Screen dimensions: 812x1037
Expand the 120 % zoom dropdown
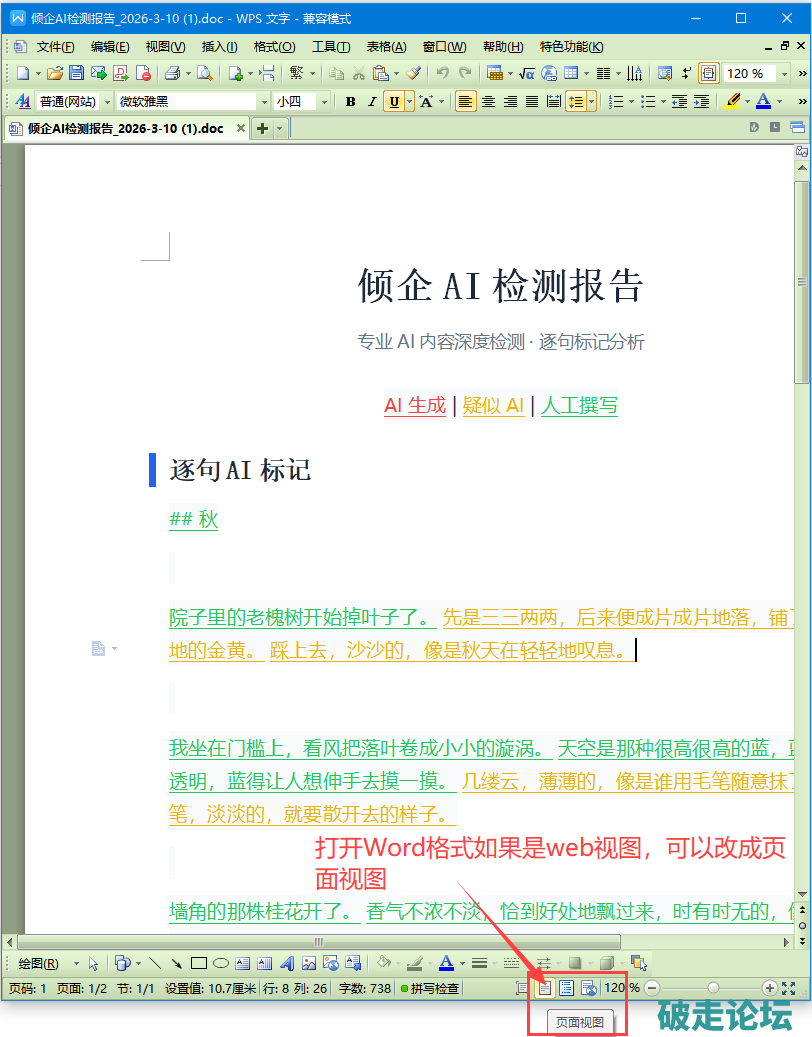pyautogui.click(x=784, y=73)
